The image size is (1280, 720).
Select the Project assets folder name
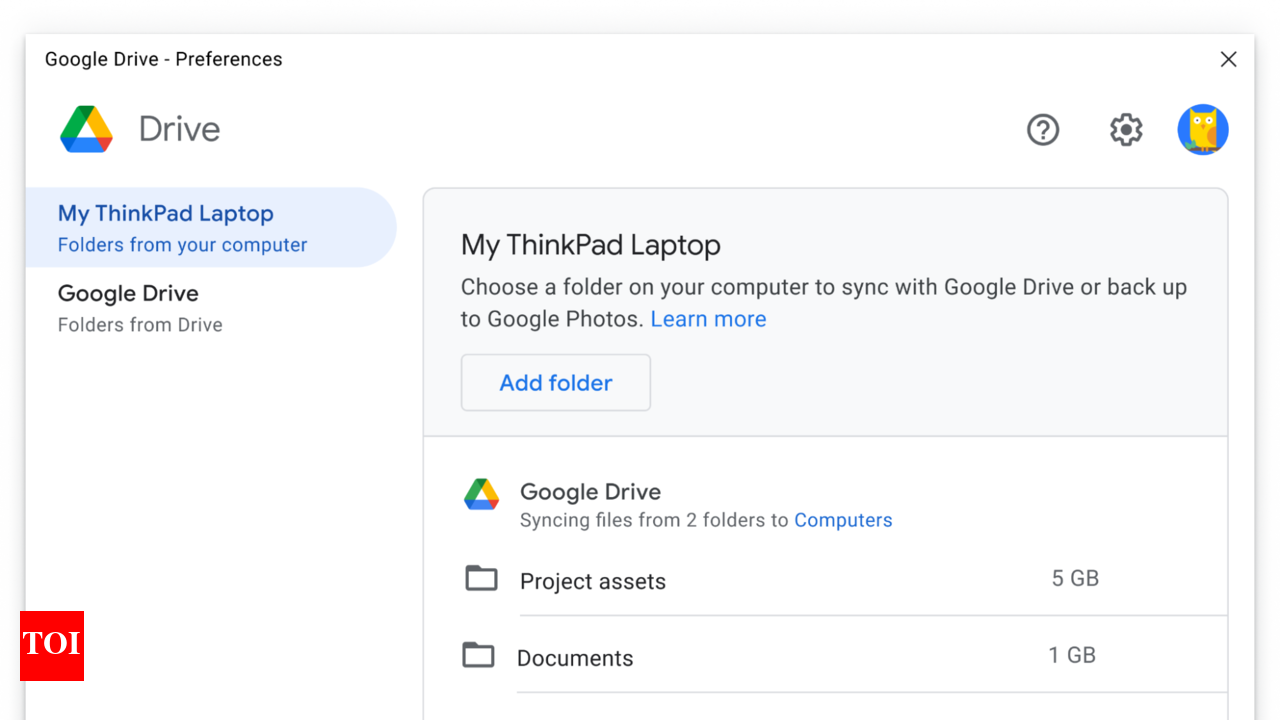[592, 581]
